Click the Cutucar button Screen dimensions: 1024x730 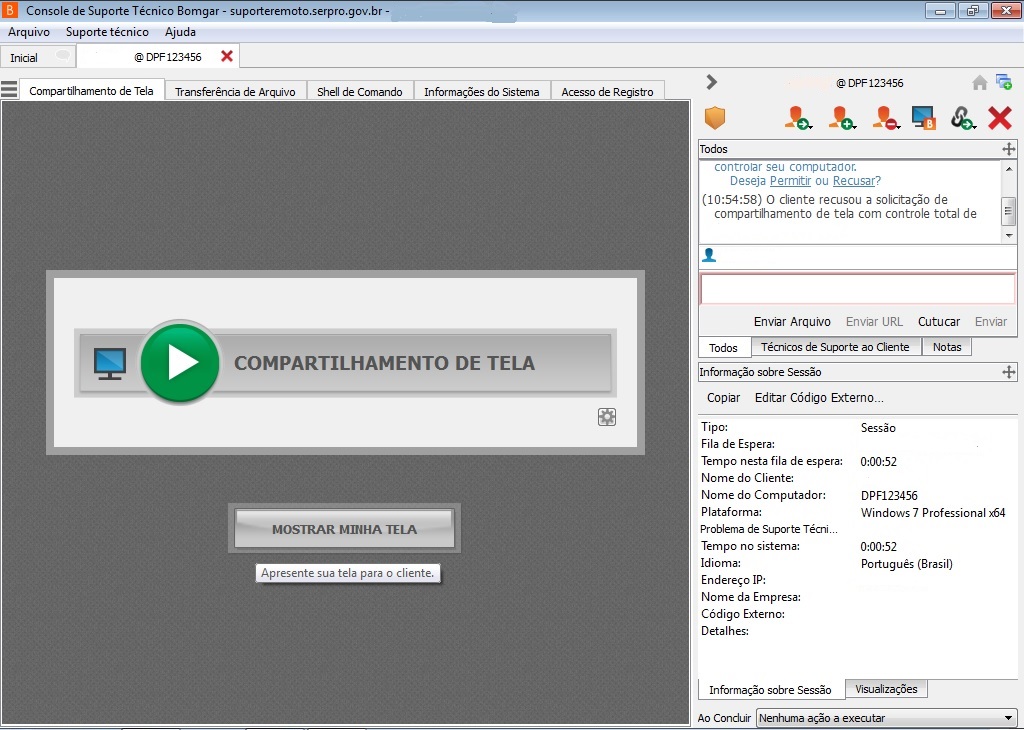coord(938,321)
